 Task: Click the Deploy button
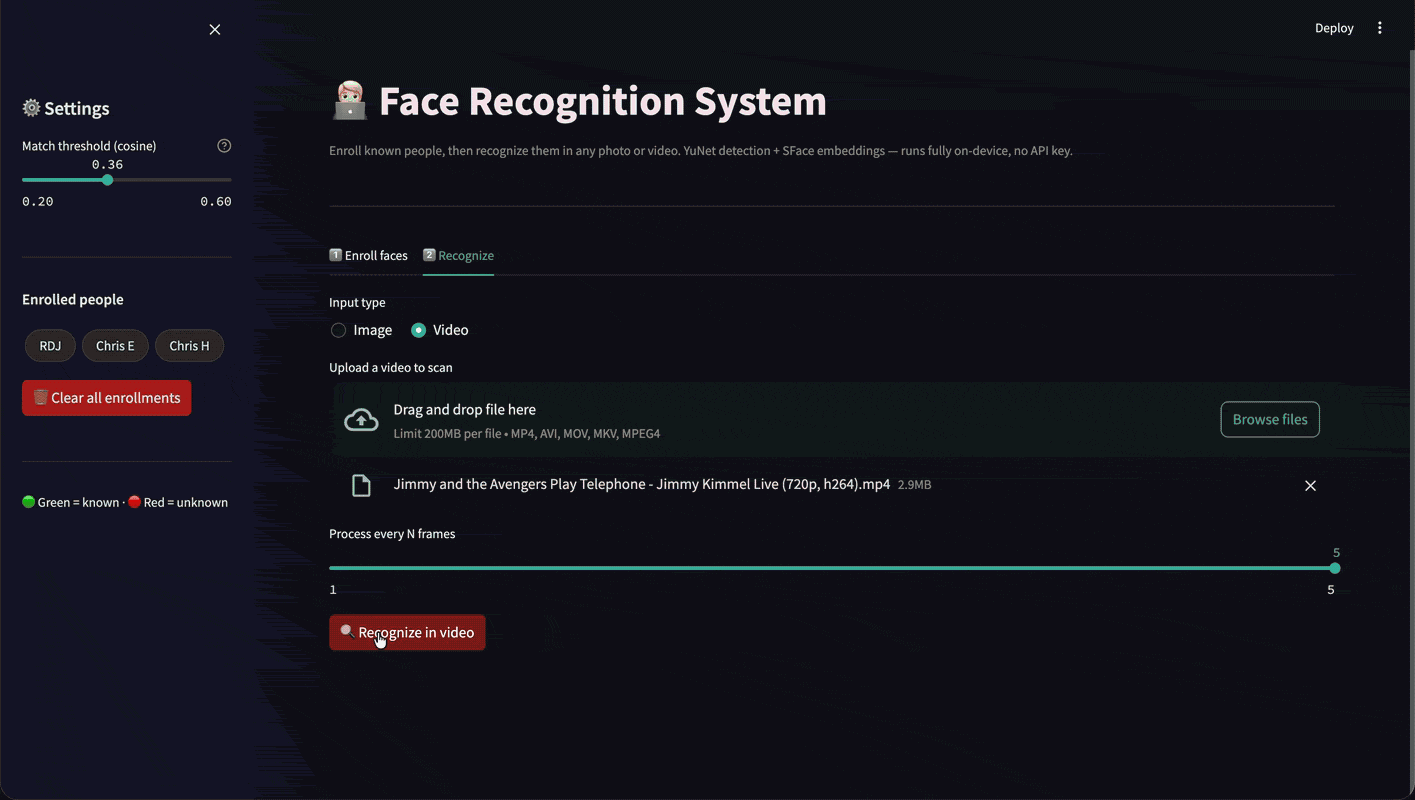point(1334,28)
